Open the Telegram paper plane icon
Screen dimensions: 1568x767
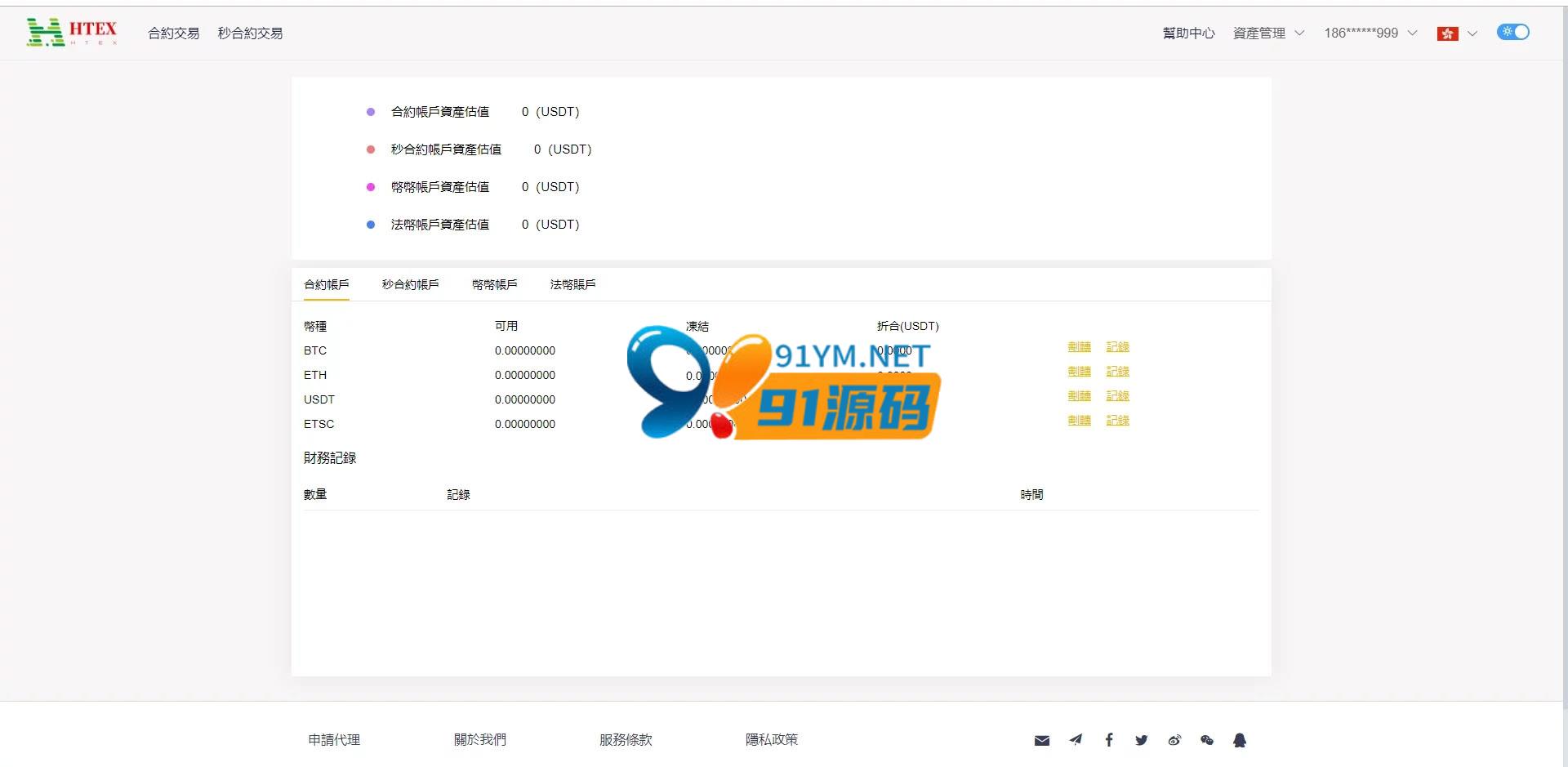tap(1076, 740)
